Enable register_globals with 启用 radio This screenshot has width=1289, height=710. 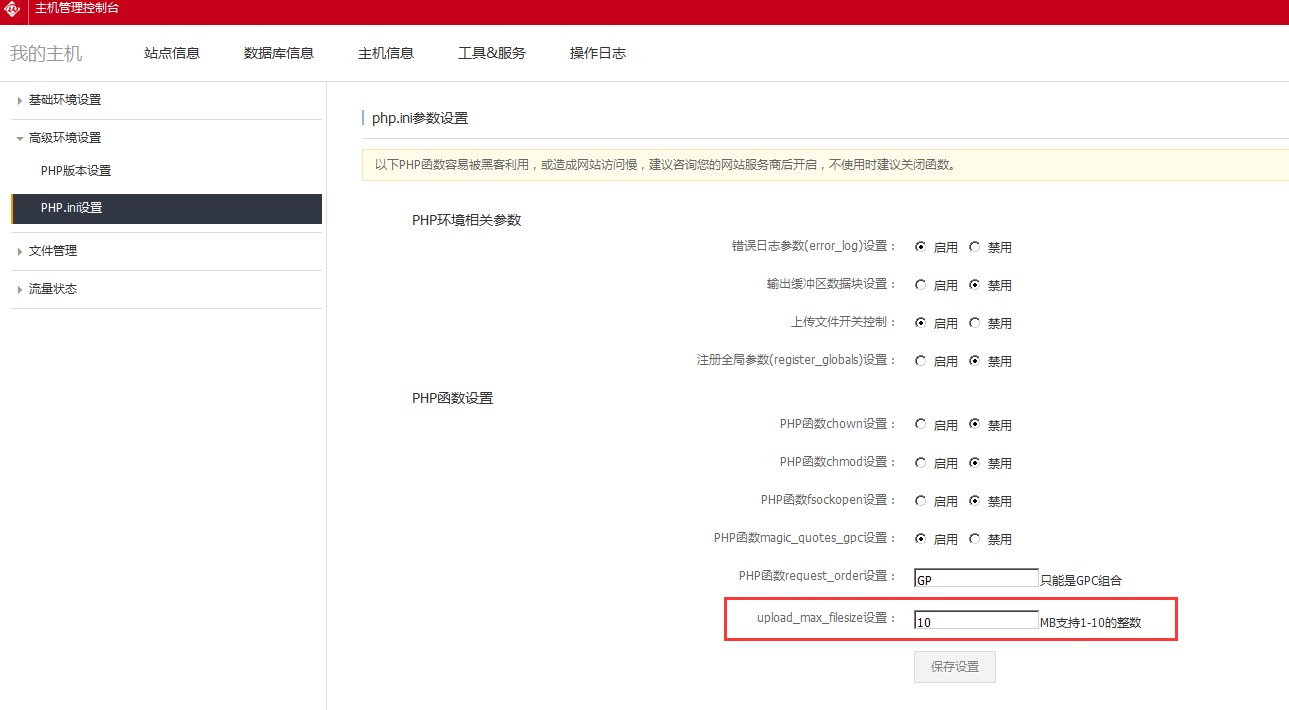pyautogui.click(x=920, y=361)
